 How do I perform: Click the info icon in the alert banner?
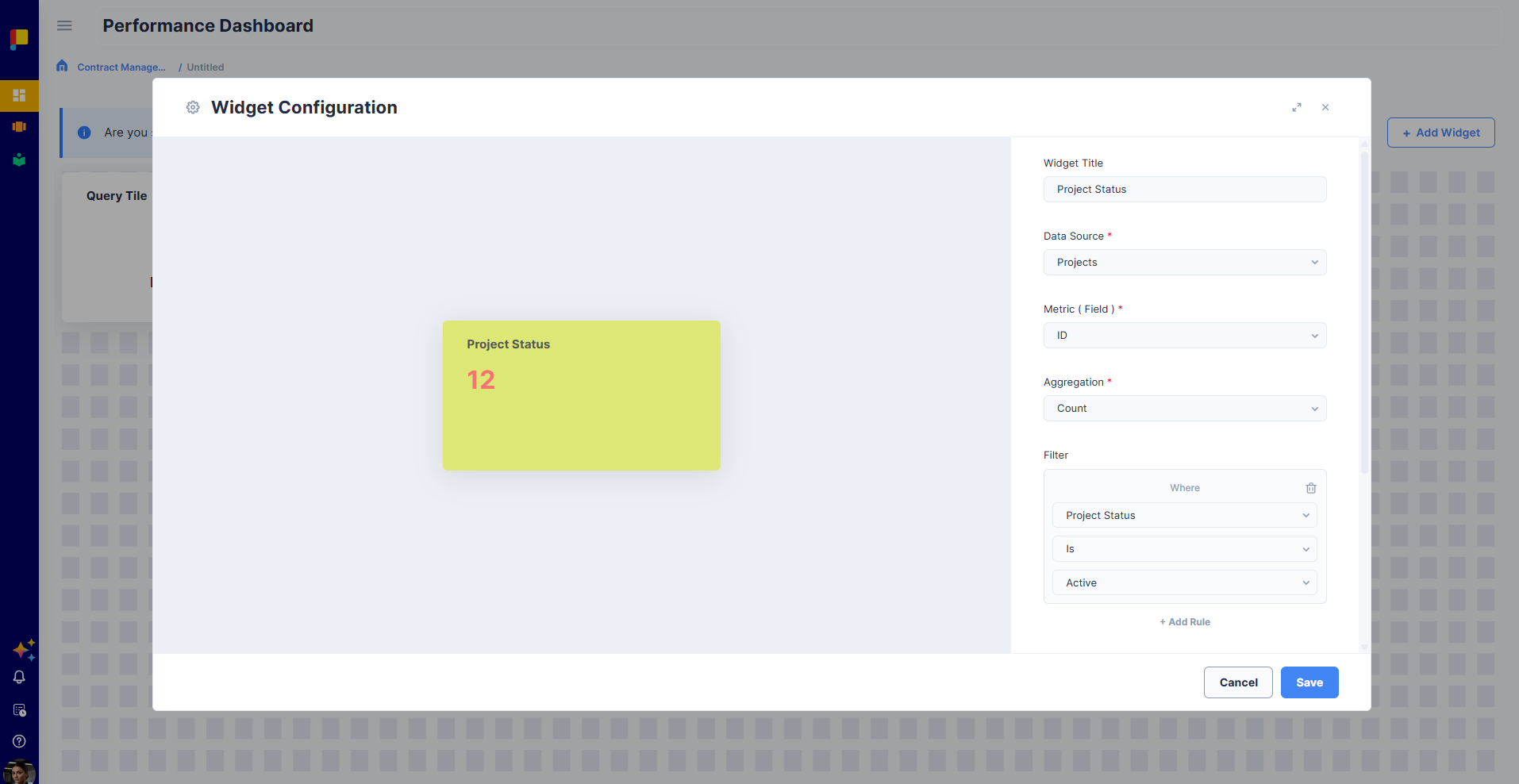84,133
